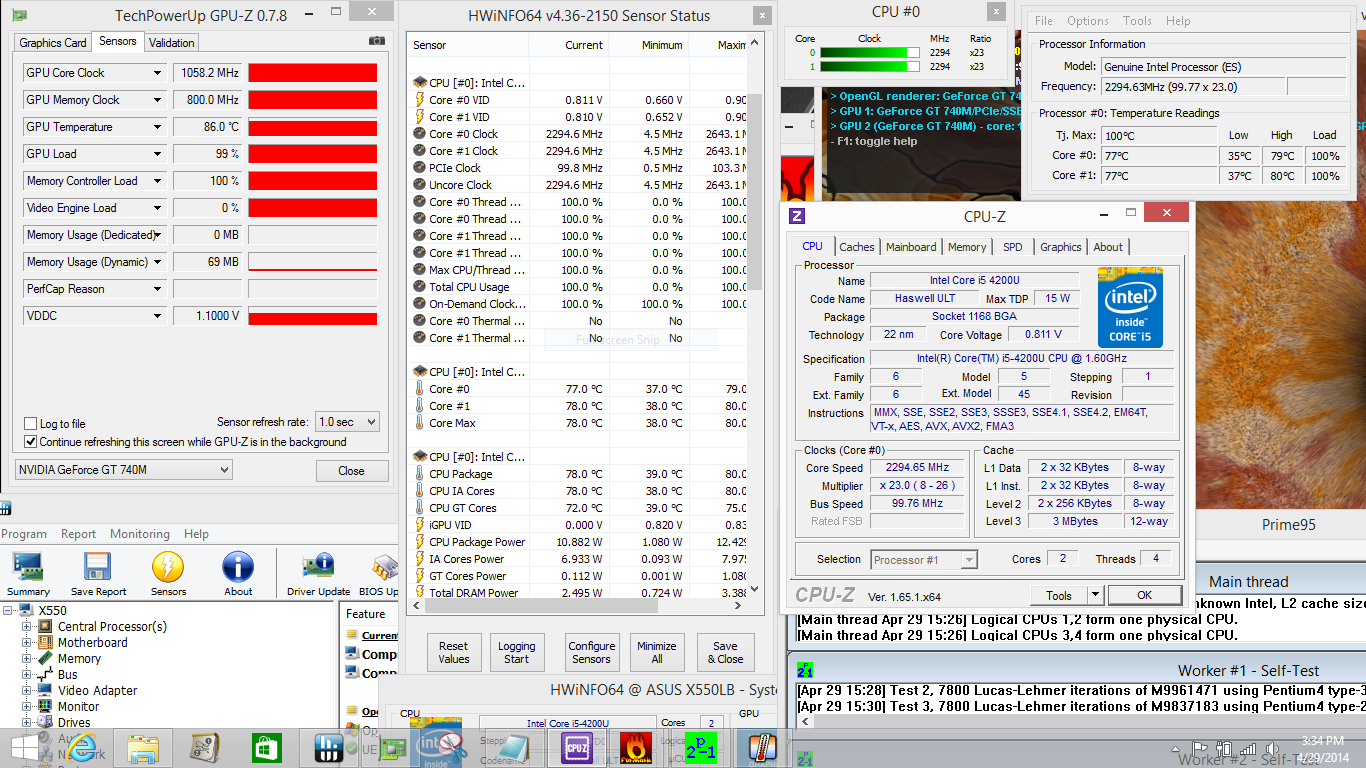Open the Memory Controller Load dropdown
Viewport: 1366px width, 768px height.
click(x=157, y=181)
